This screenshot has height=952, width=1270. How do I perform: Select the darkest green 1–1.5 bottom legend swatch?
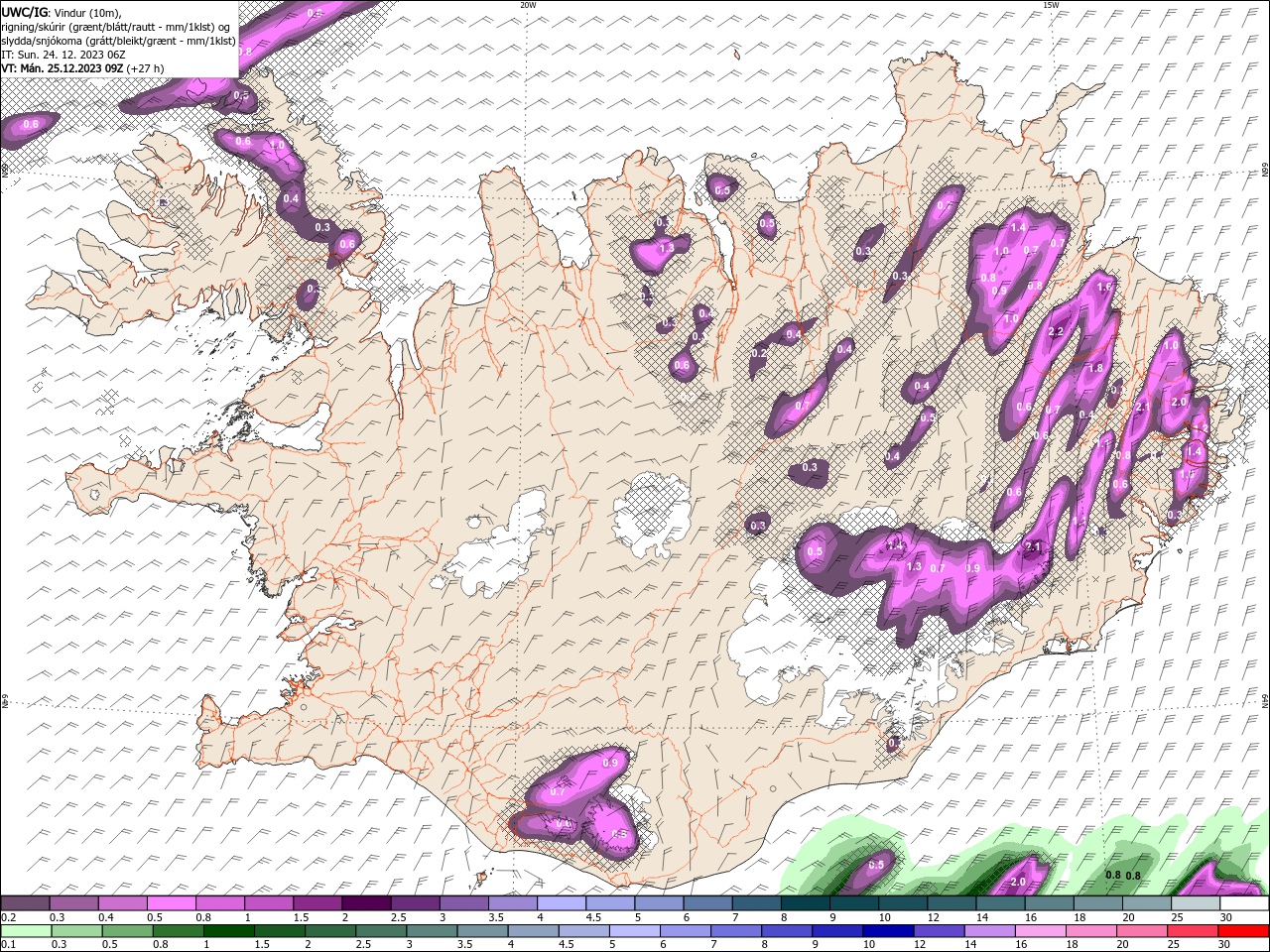pos(230,931)
